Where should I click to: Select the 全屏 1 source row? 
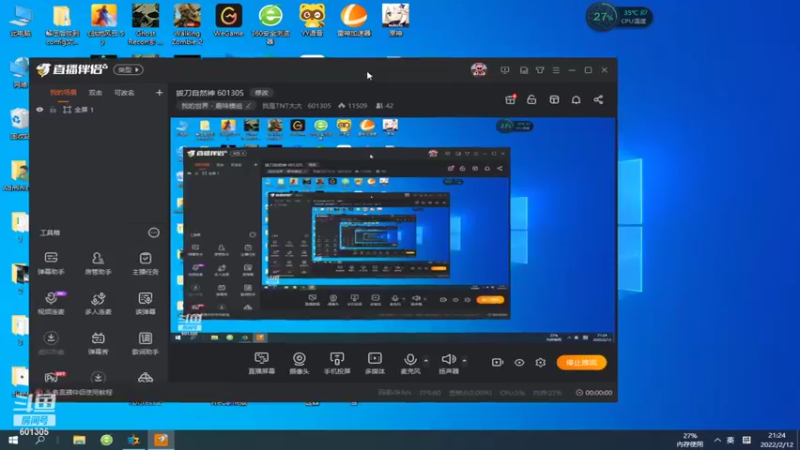coord(98,110)
